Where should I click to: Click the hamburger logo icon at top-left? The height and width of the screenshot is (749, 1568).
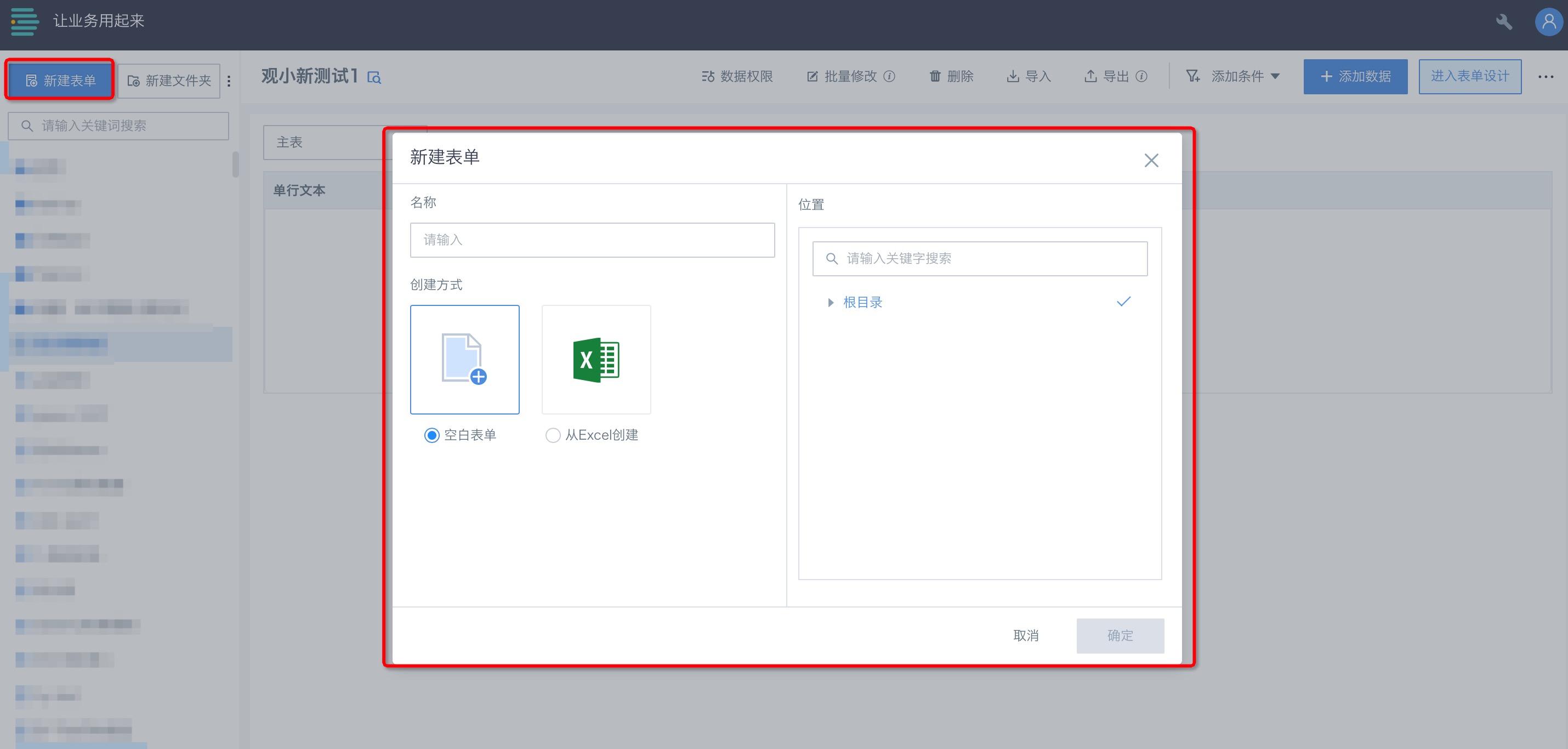click(24, 21)
